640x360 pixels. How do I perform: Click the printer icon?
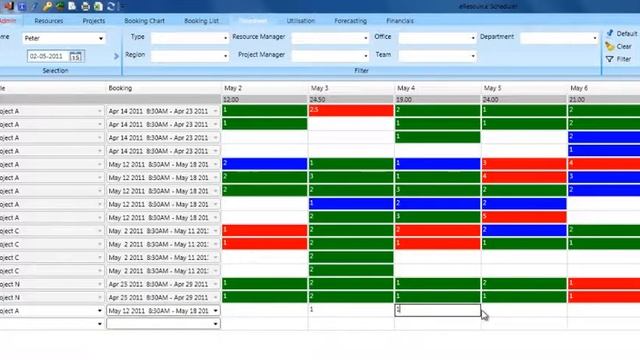(85, 6)
